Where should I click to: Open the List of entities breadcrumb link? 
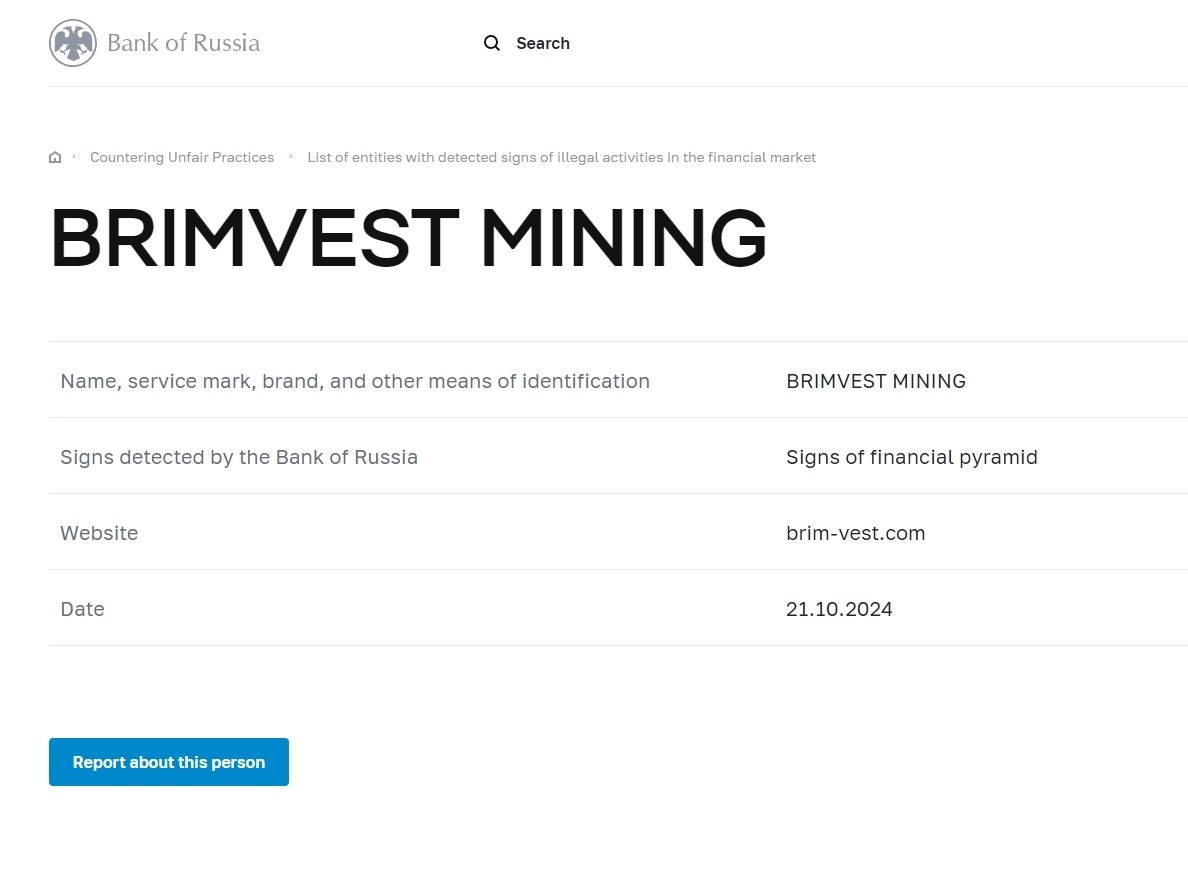[x=561, y=157]
